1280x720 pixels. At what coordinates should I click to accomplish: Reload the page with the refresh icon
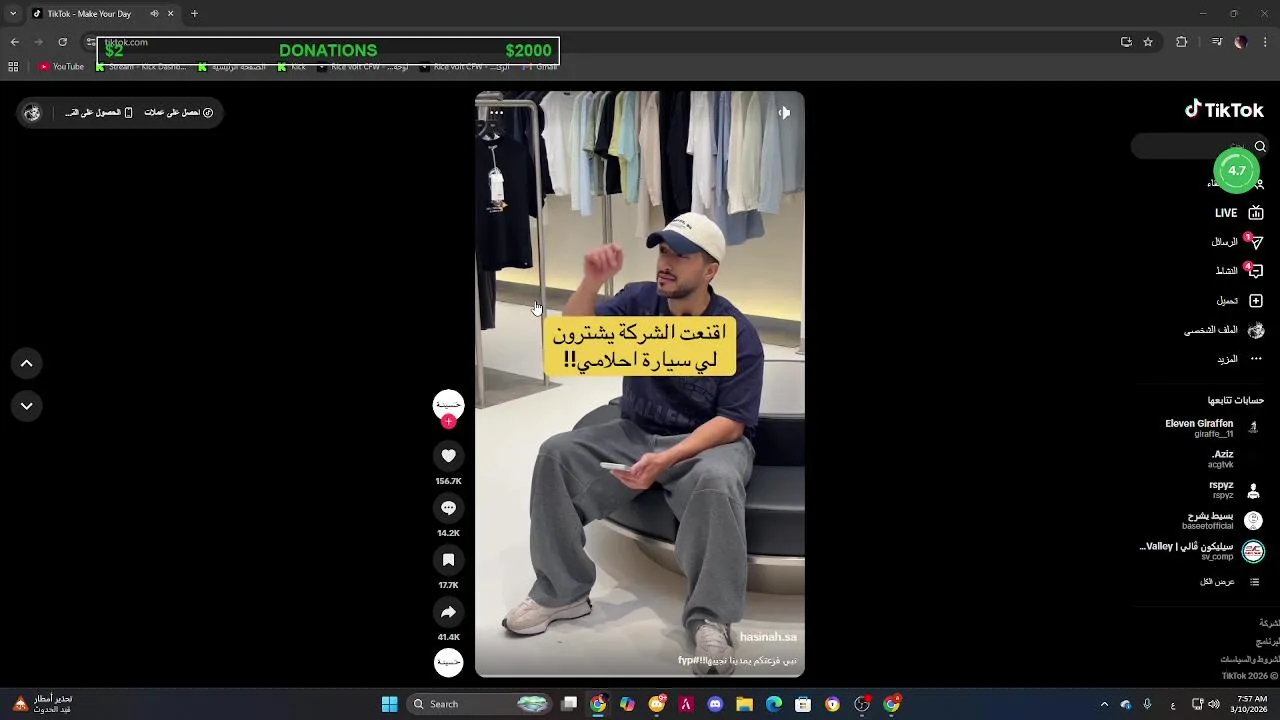[x=62, y=42]
